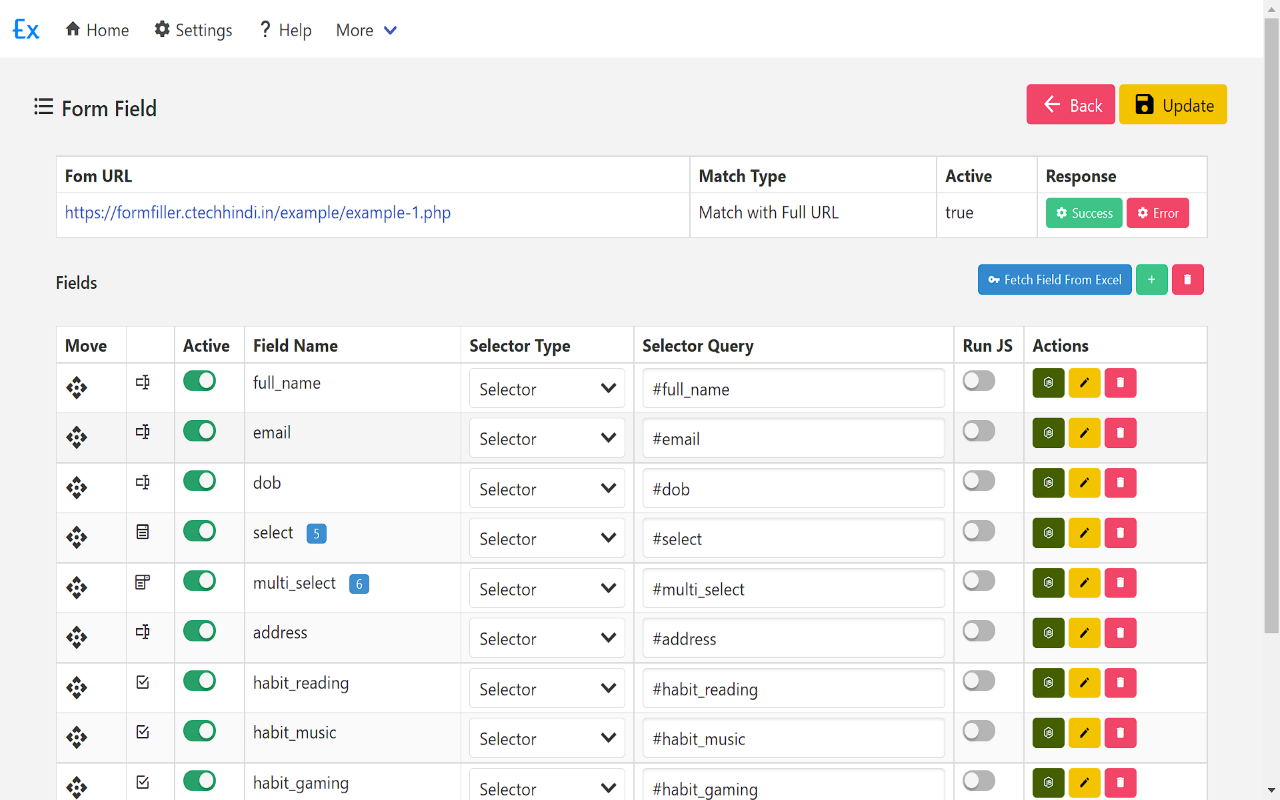This screenshot has height=800, width=1280.
Task: Enable Run JS toggle for email
Action: click(x=978, y=431)
